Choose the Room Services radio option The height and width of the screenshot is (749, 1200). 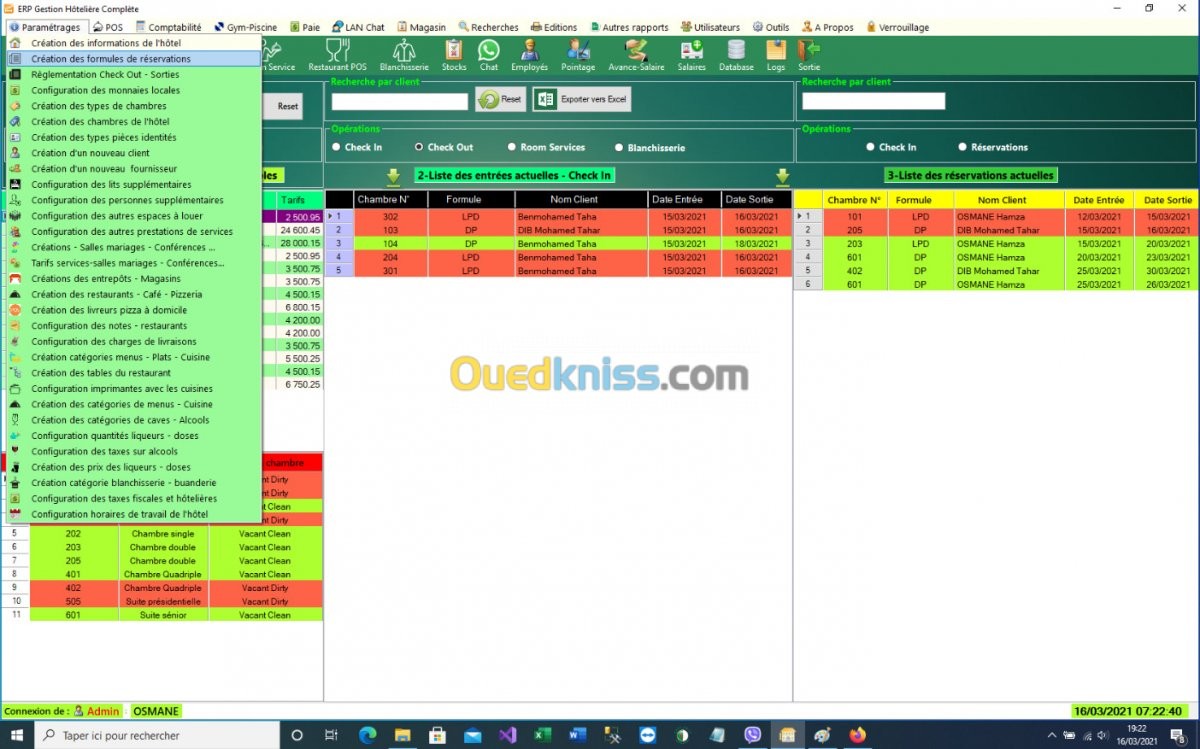point(546,147)
